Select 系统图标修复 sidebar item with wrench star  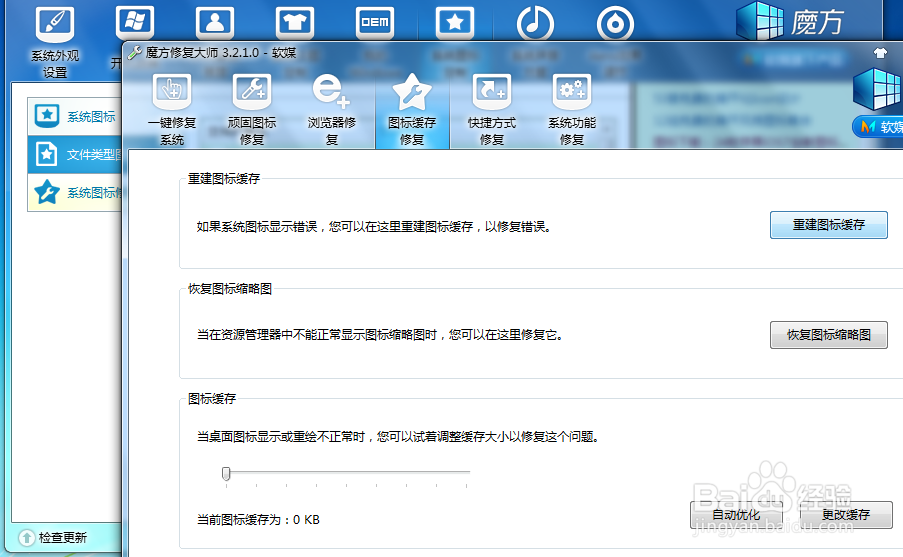75,192
